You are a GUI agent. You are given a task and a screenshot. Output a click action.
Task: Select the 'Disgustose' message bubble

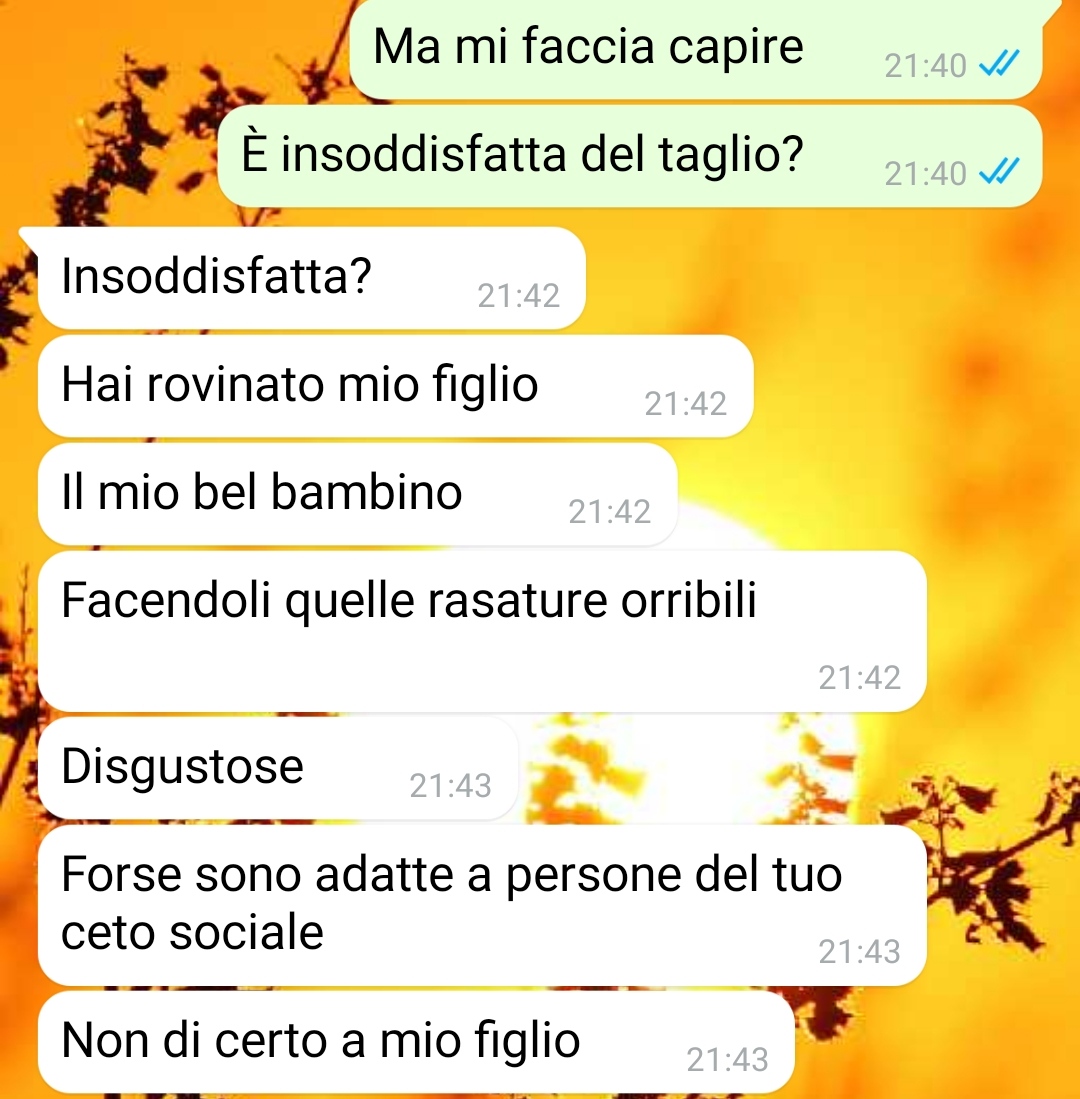pos(278,768)
